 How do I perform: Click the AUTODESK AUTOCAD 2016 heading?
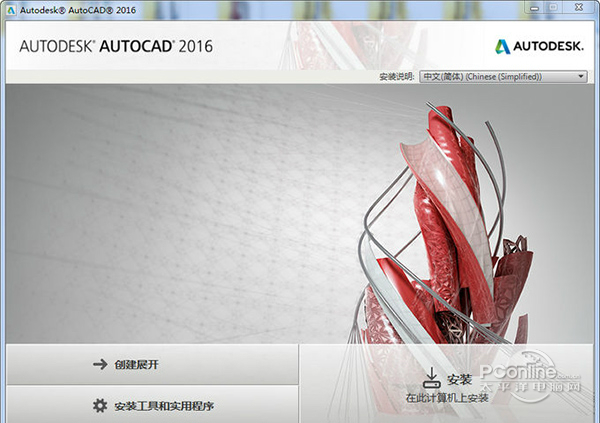tap(116, 46)
